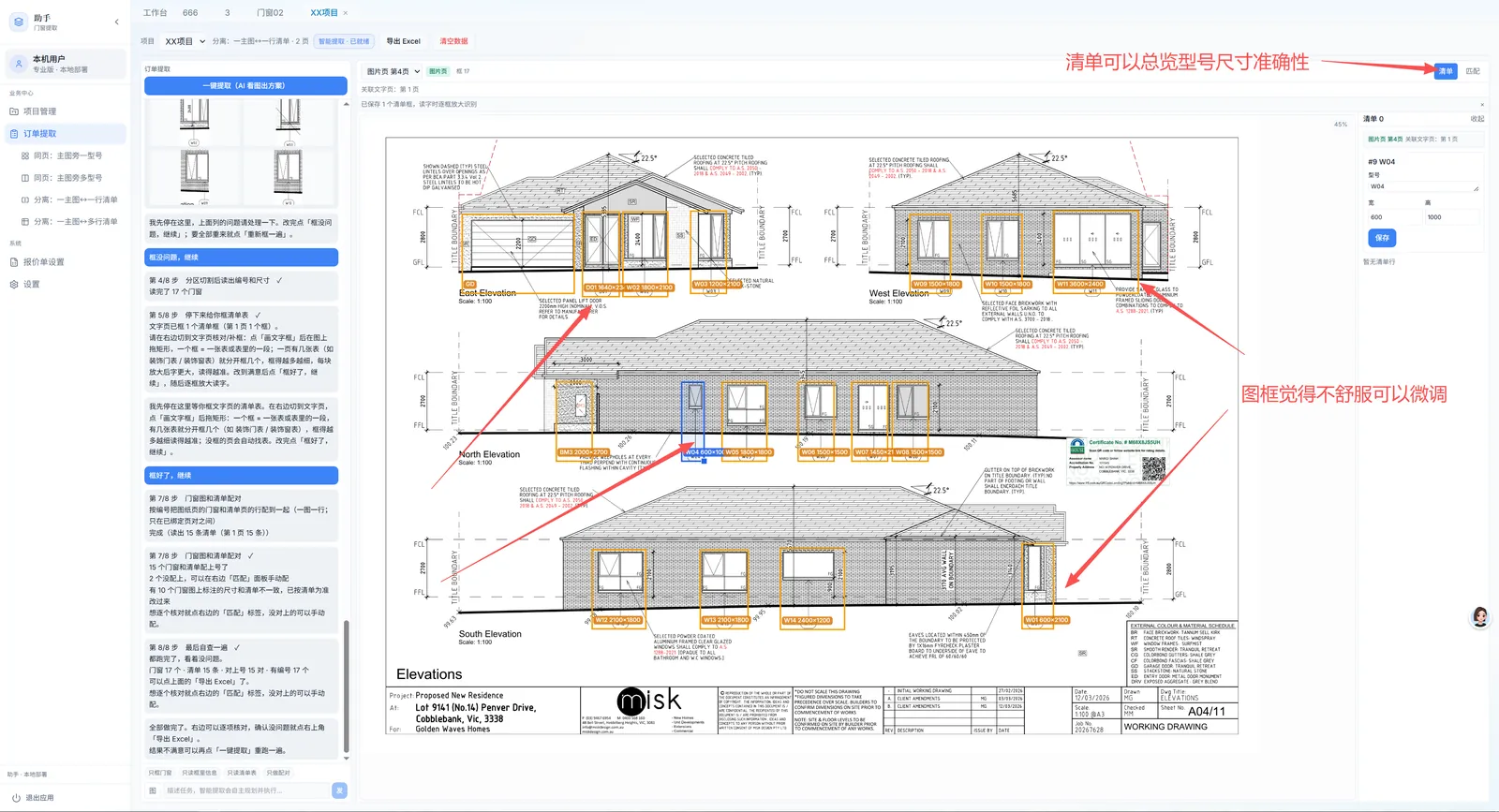Collapse the sidebar with the chevron arrow
This screenshot has height=812, width=1499.
point(117,22)
